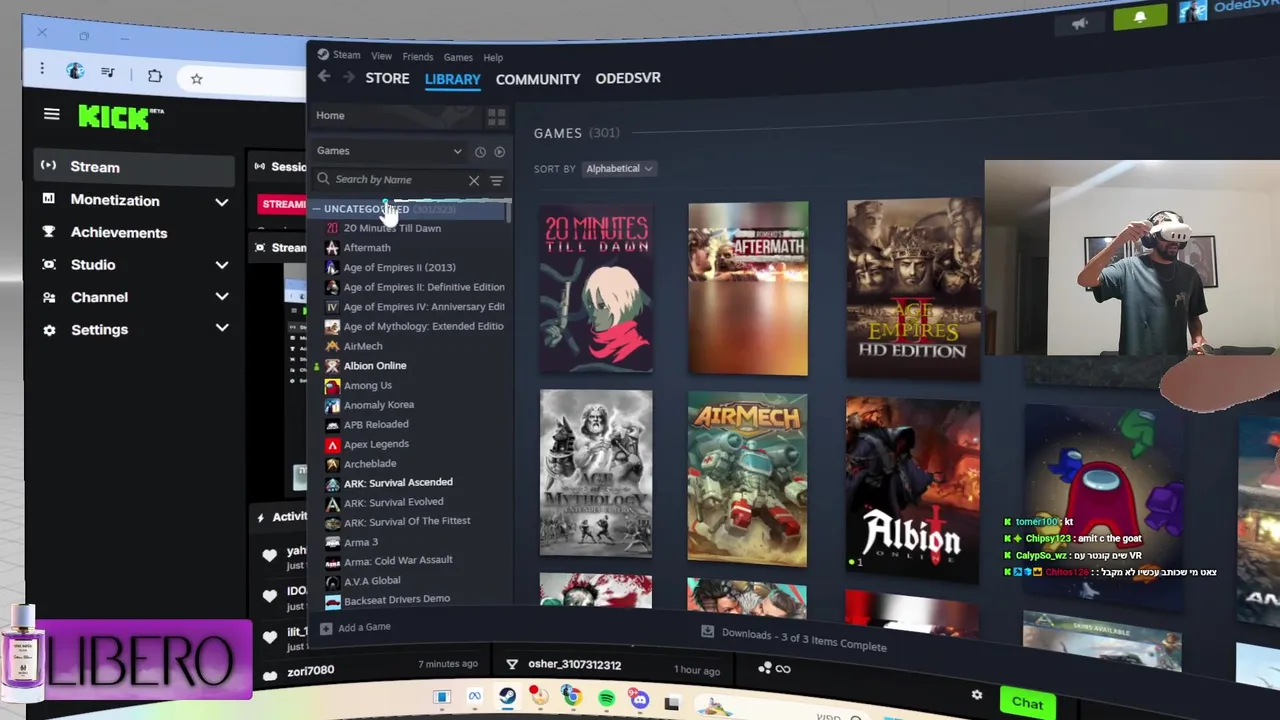Go to the COMMUNITY tab
Image resolution: width=1280 pixels, height=720 pixels.
click(538, 79)
